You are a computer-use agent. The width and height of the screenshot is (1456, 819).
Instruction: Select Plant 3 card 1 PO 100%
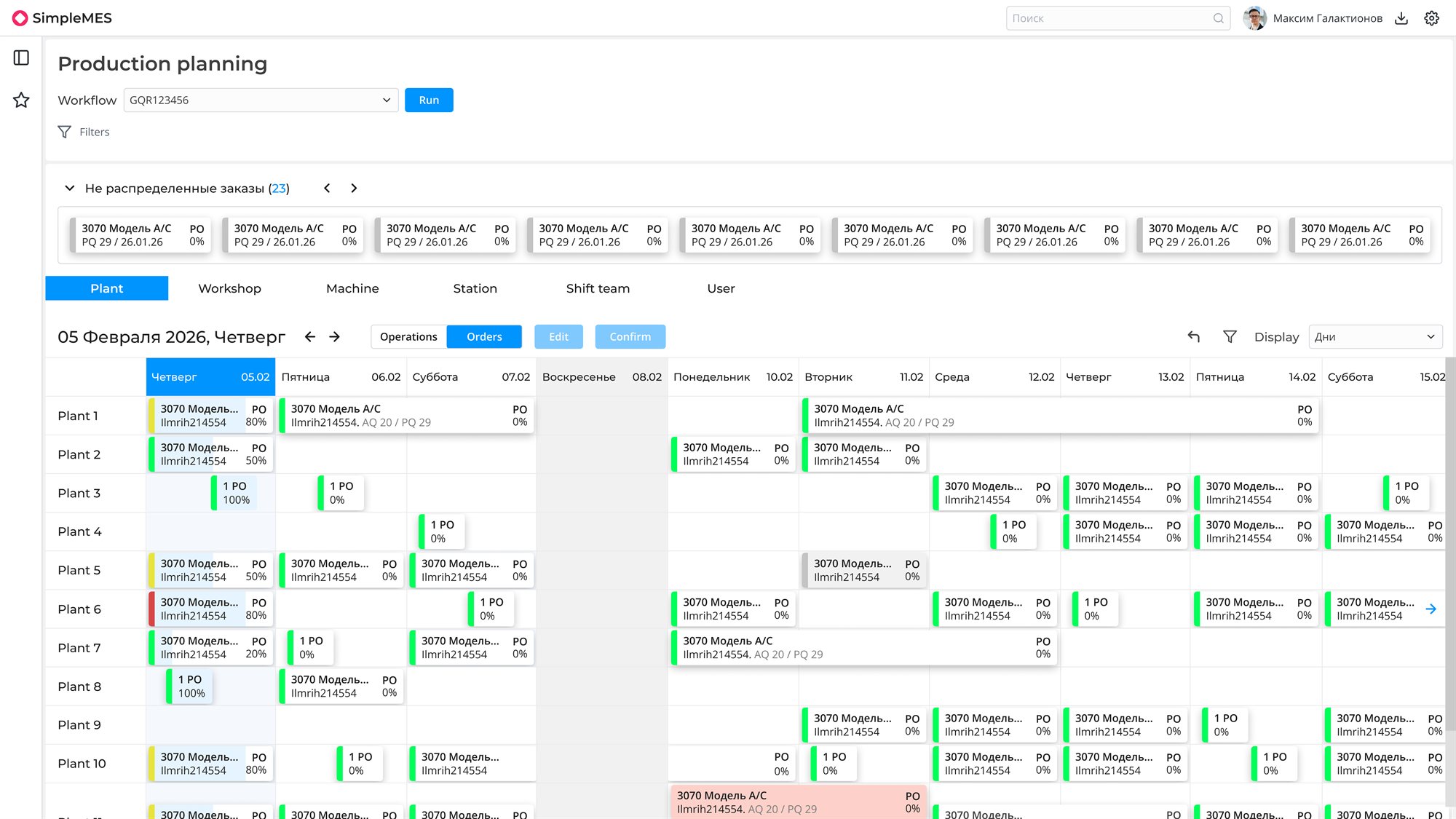[234, 493]
